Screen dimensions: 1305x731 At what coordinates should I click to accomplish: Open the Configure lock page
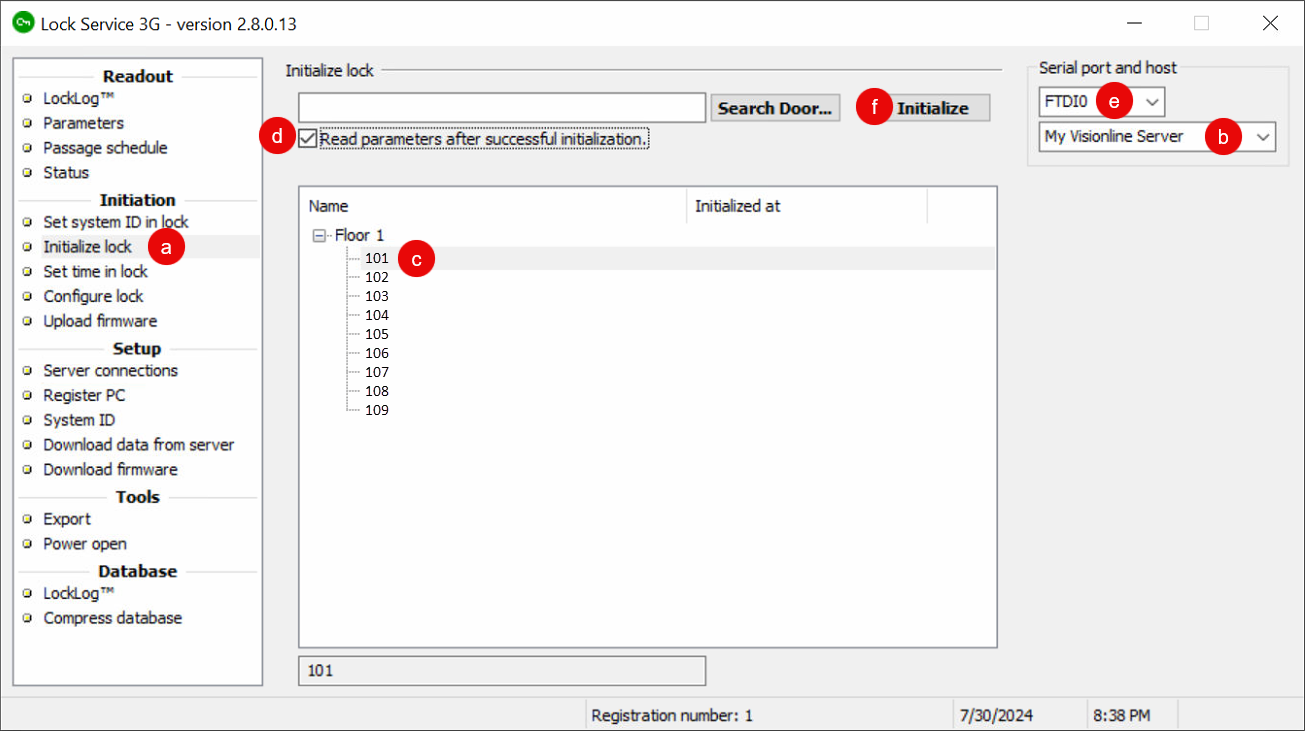92,296
